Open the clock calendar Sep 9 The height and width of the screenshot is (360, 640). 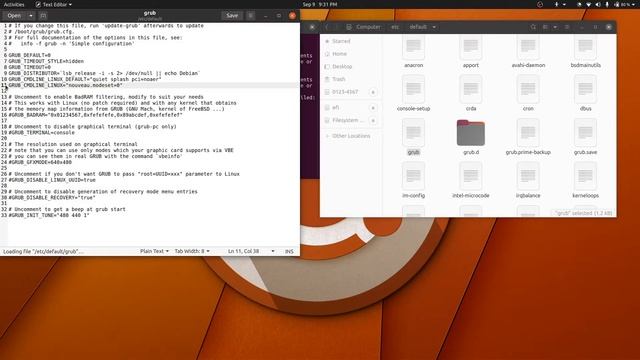point(320,4)
